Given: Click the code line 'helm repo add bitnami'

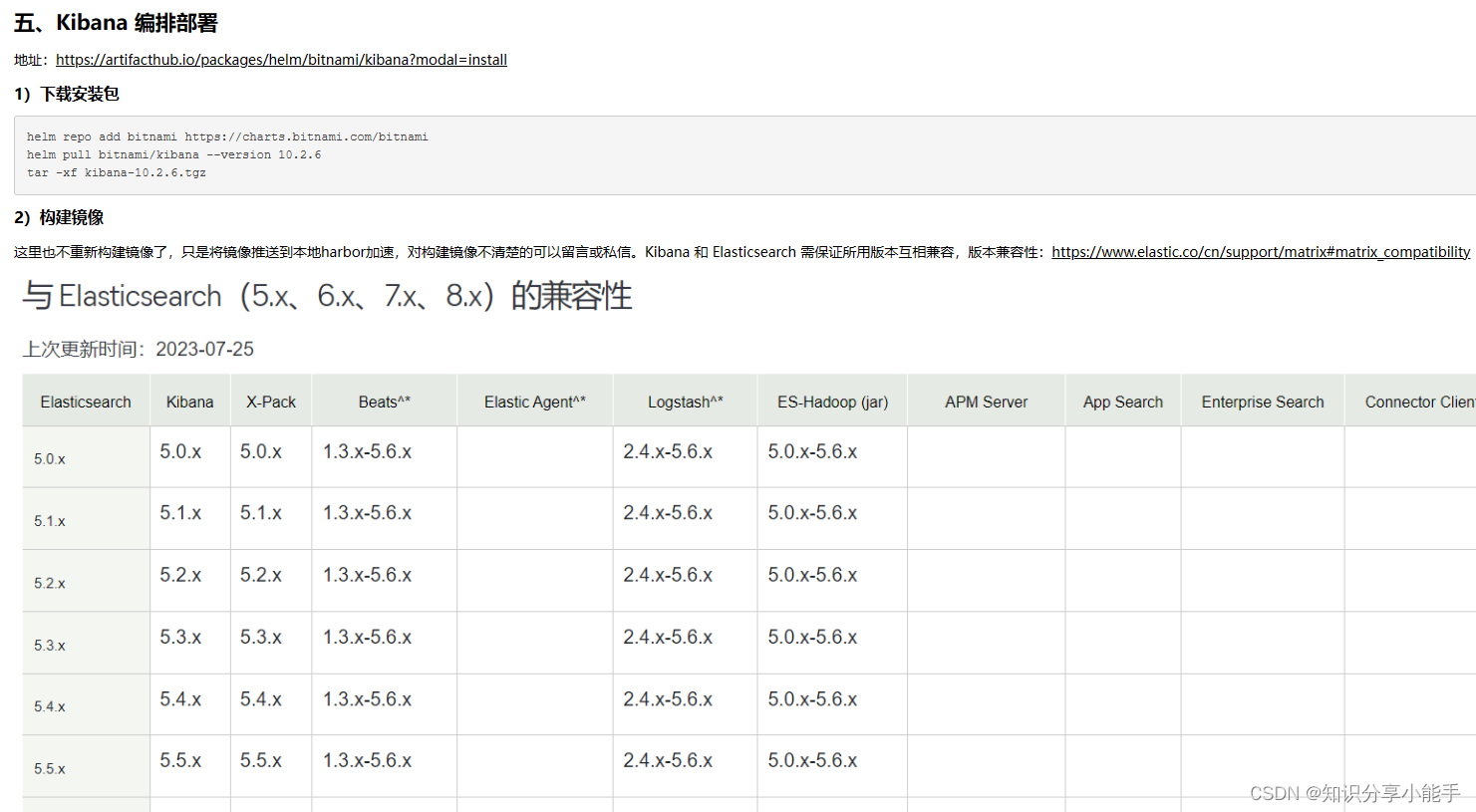Looking at the screenshot, I should (227, 136).
